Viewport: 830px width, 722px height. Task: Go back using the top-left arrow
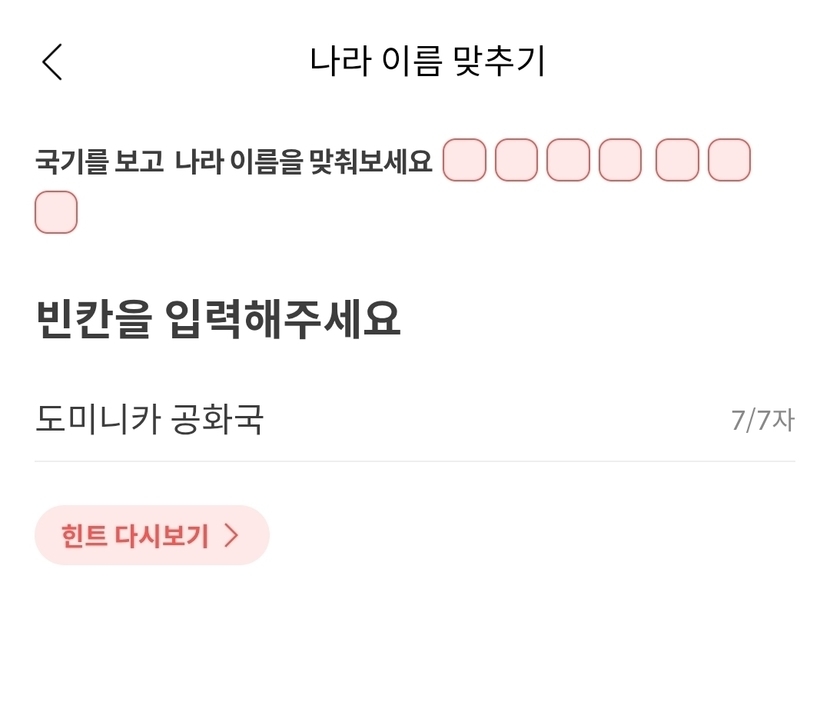coord(52,62)
